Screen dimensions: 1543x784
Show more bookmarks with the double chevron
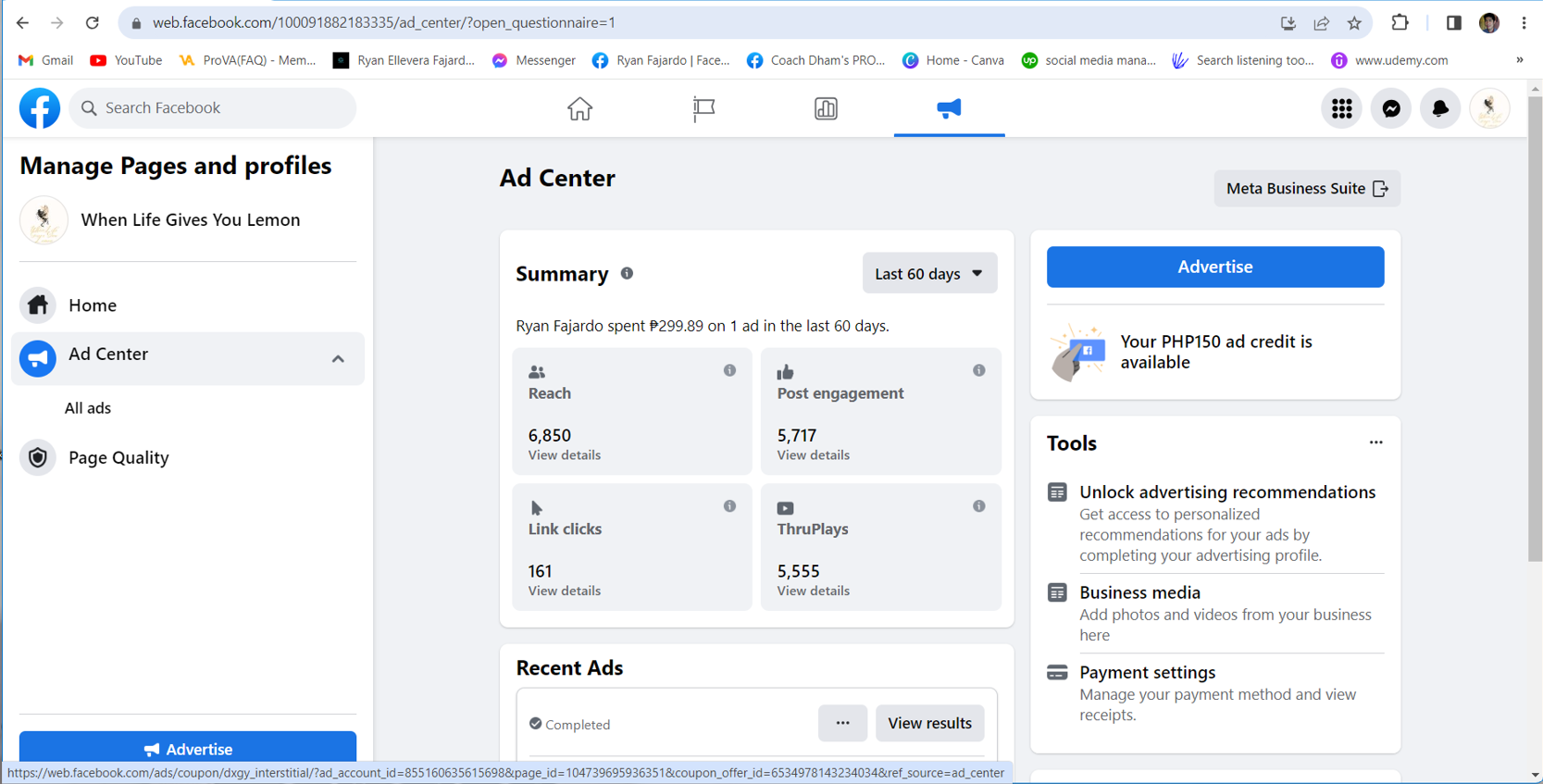(1519, 60)
